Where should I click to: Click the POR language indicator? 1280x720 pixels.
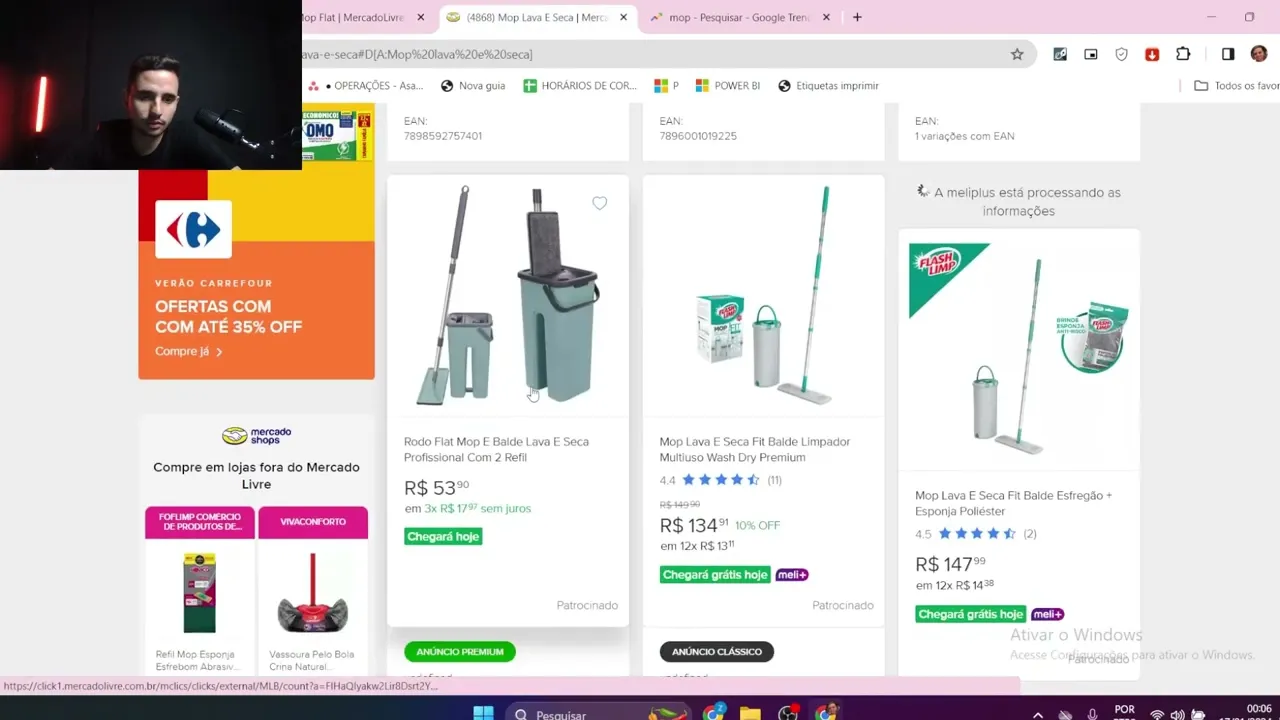point(1124,710)
